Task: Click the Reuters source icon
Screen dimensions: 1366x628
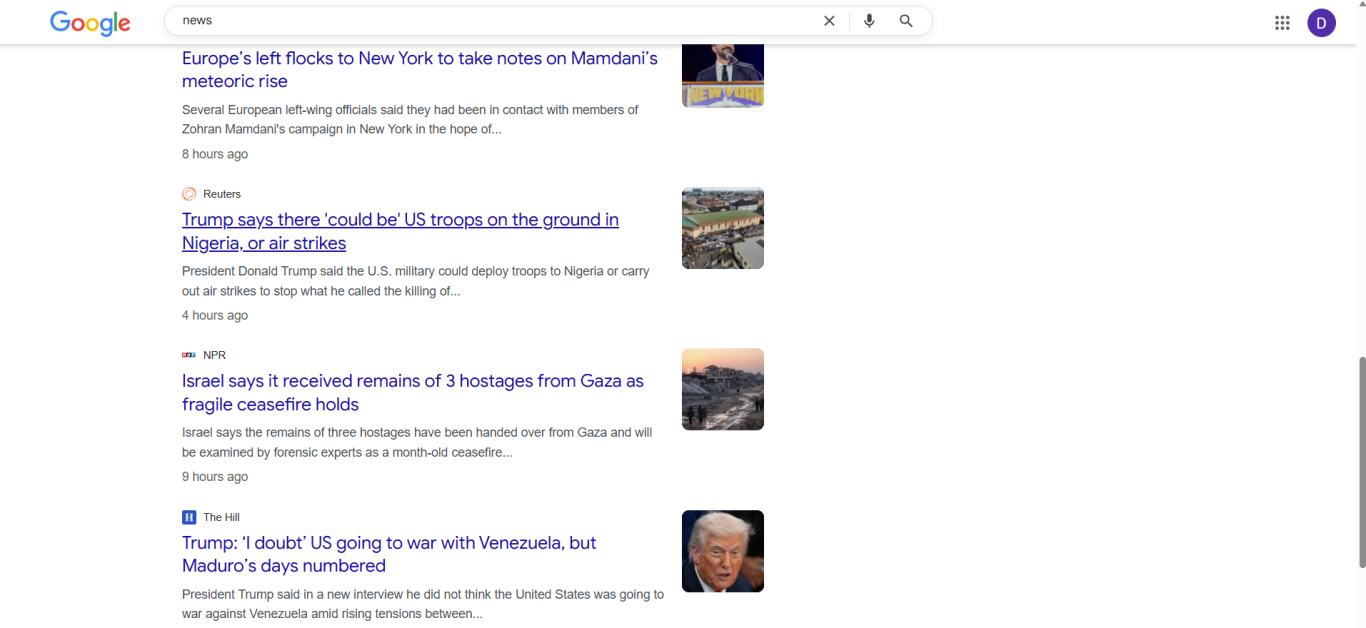Action: 189,194
